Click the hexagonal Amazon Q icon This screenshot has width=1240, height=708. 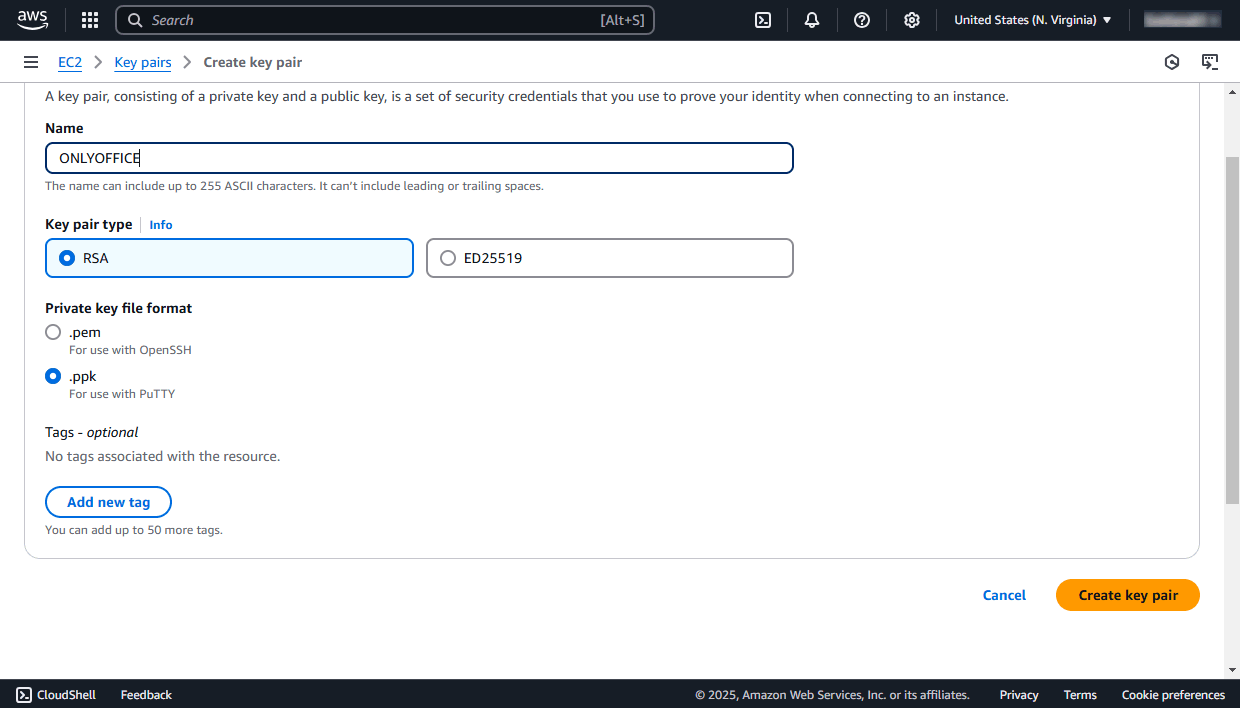click(x=1171, y=61)
